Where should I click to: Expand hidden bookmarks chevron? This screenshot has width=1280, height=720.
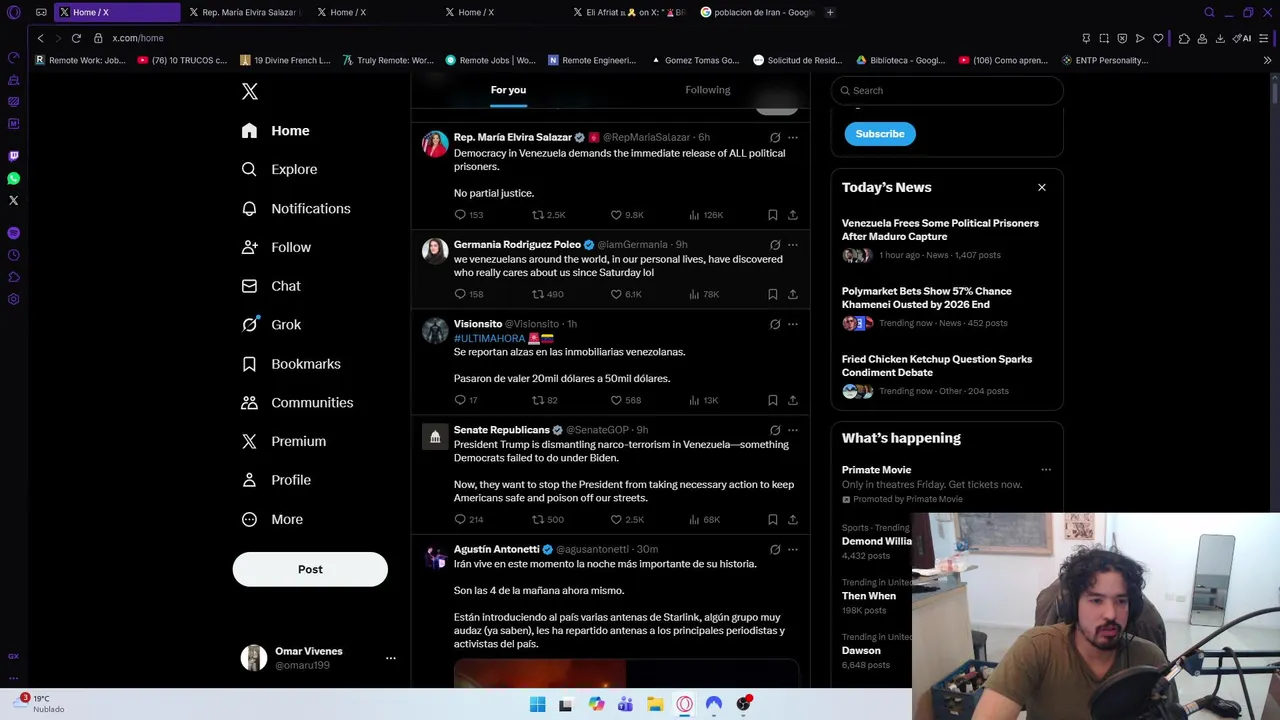(x=1267, y=60)
